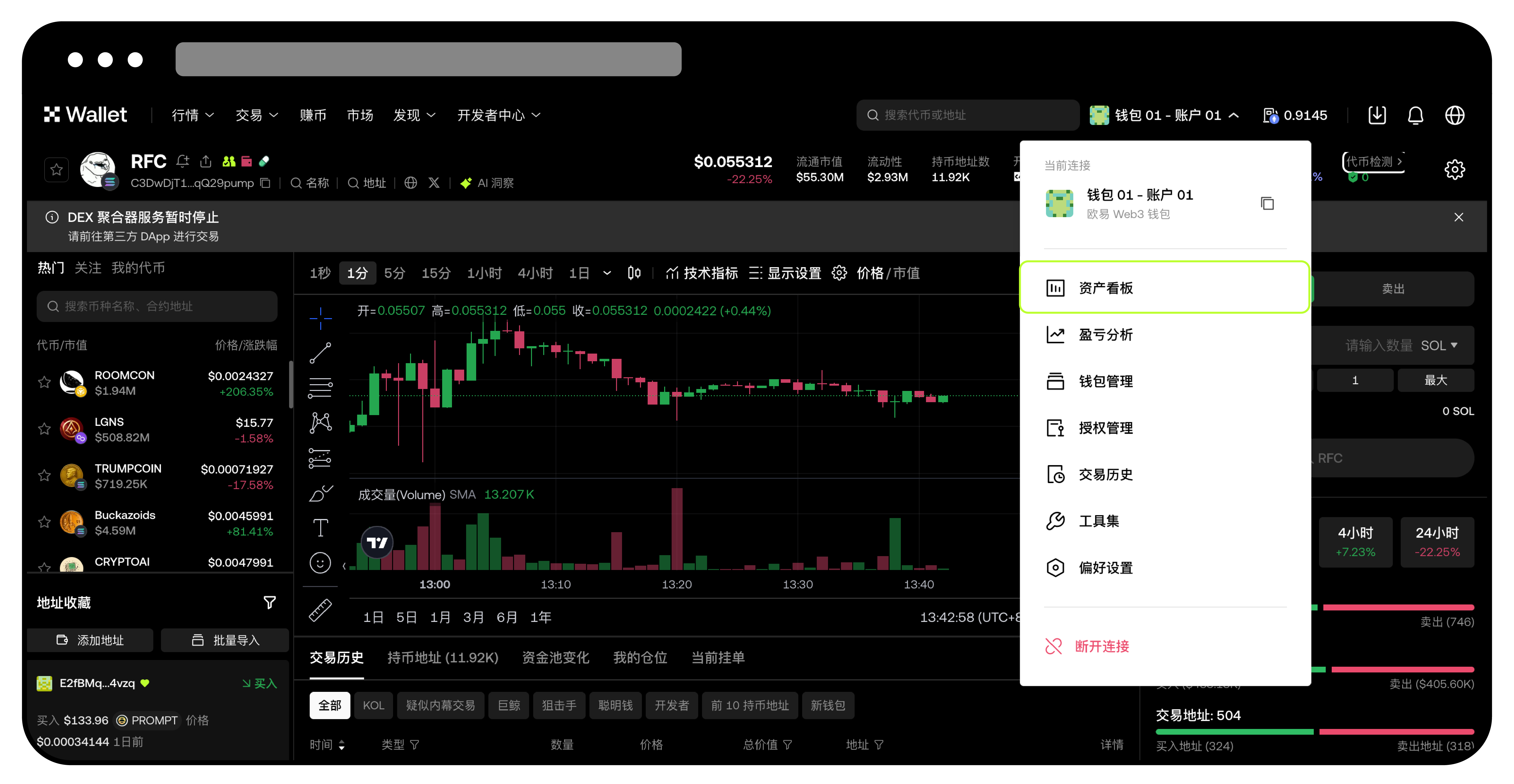
Task: Toggle RFC price alert bell
Action: coord(183,161)
